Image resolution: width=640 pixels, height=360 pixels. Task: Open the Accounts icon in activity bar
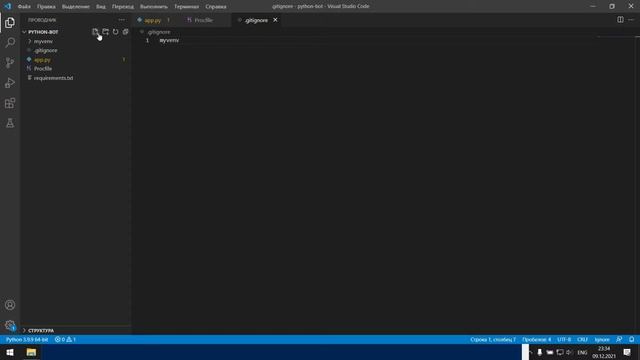pyautogui.click(x=10, y=305)
